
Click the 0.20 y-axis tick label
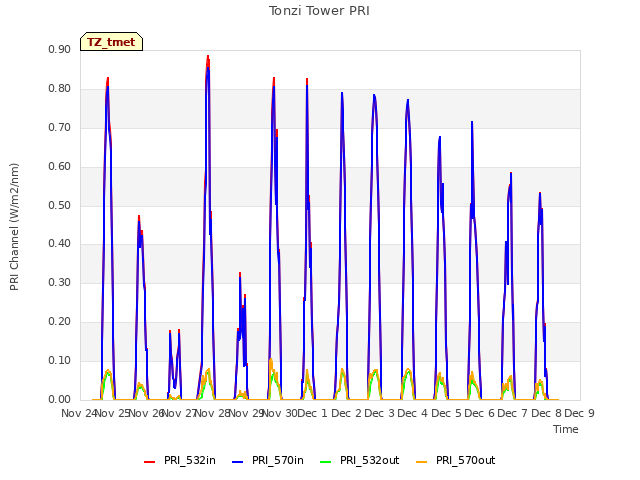60,322
